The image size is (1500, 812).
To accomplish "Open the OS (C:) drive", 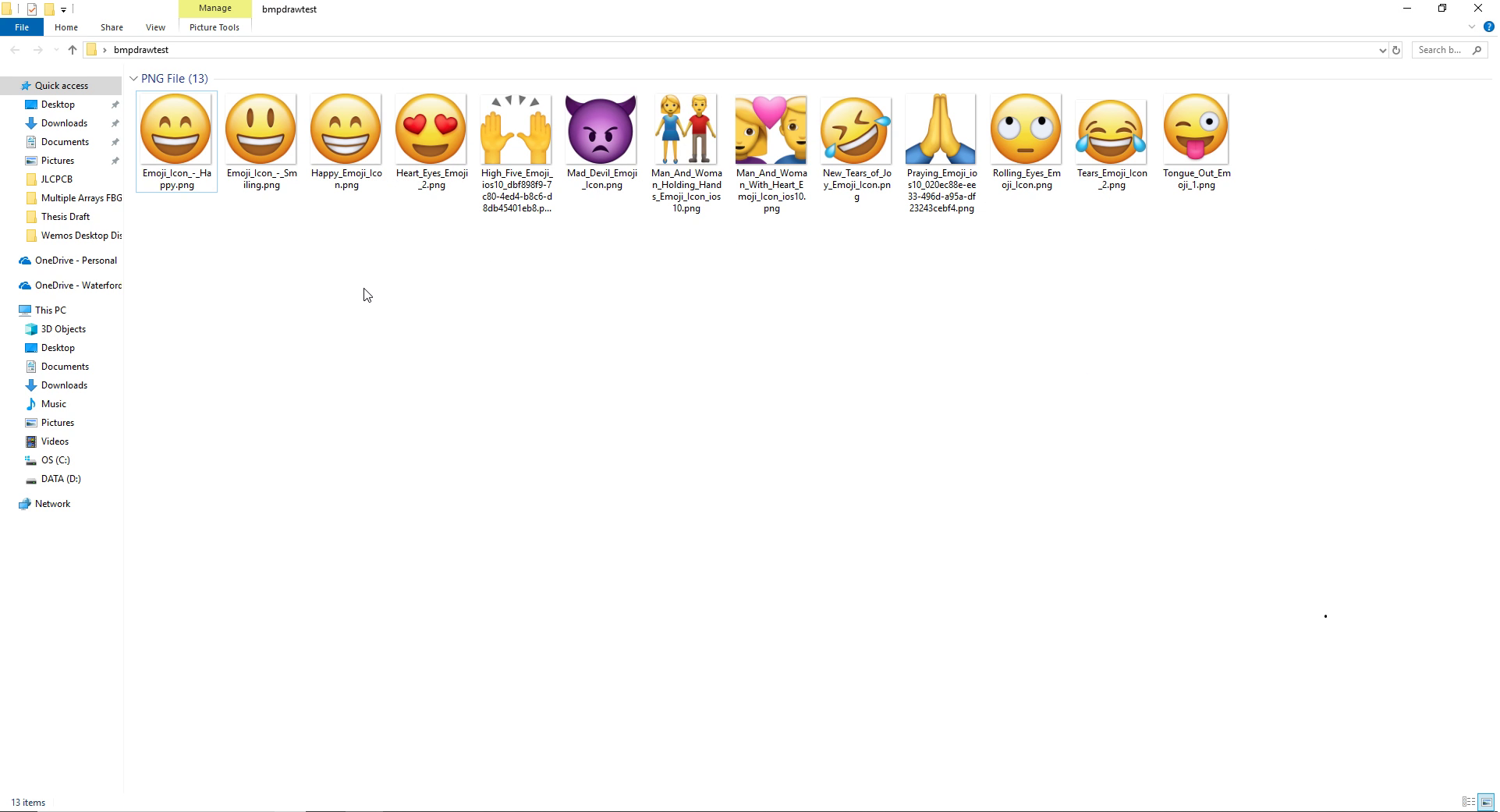I will click(x=55, y=460).
